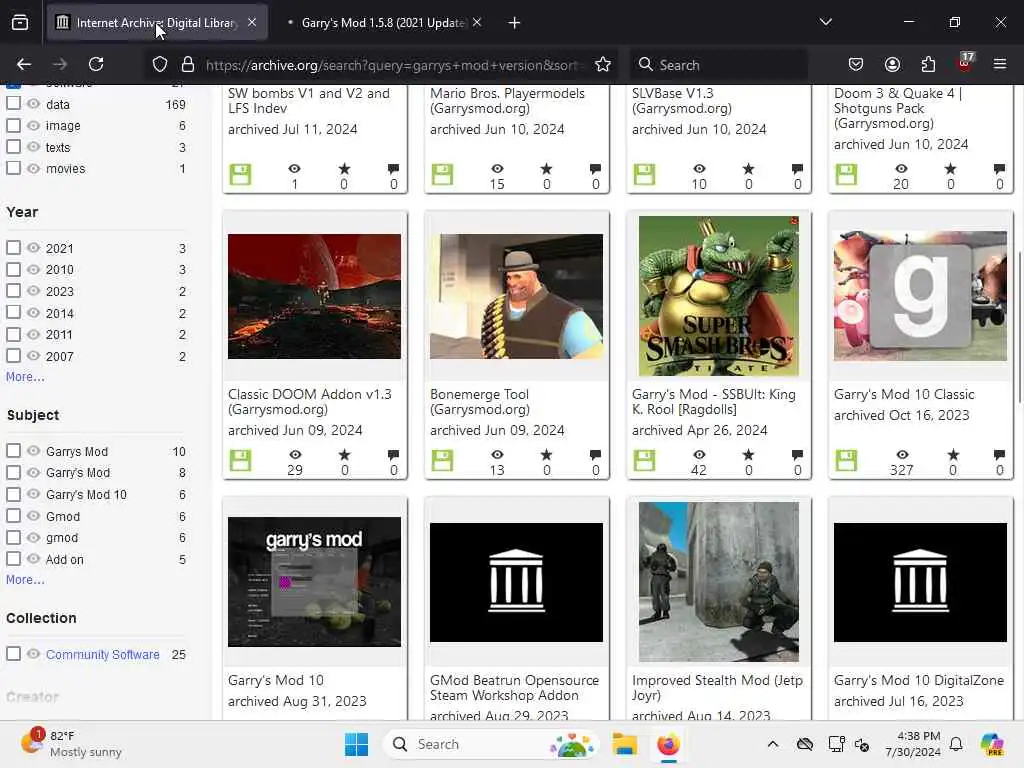Viewport: 1024px width, 768px height.
Task: Click the page vertical scrollbar thumb
Action: pos(1019,327)
